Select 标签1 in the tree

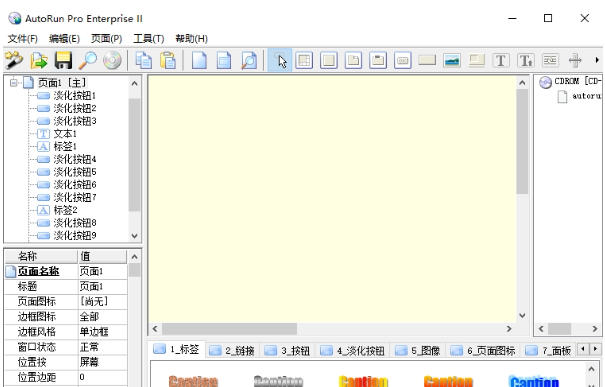tap(65, 146)
